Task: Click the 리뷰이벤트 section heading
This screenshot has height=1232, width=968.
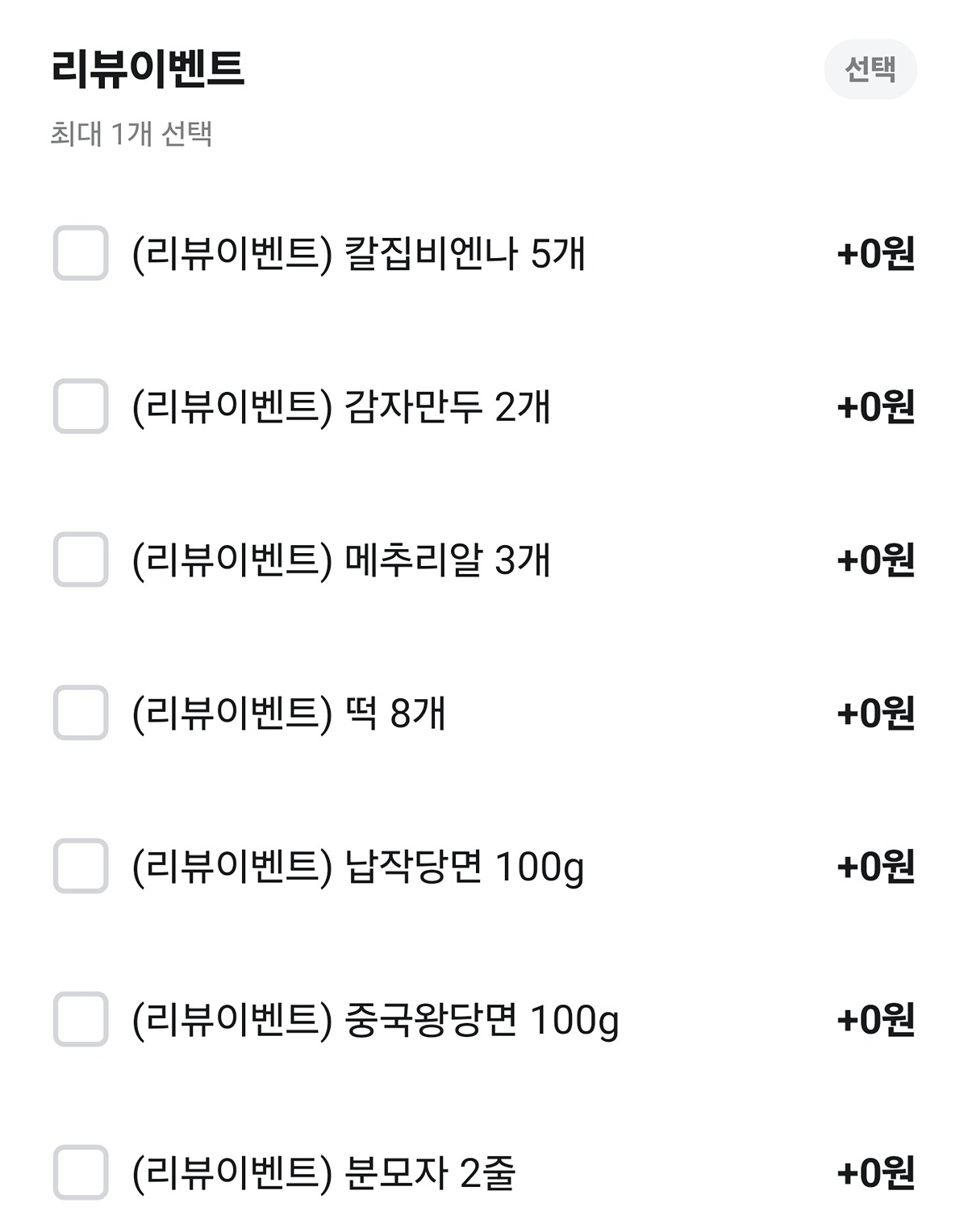Action: click(x=148, y=69)
